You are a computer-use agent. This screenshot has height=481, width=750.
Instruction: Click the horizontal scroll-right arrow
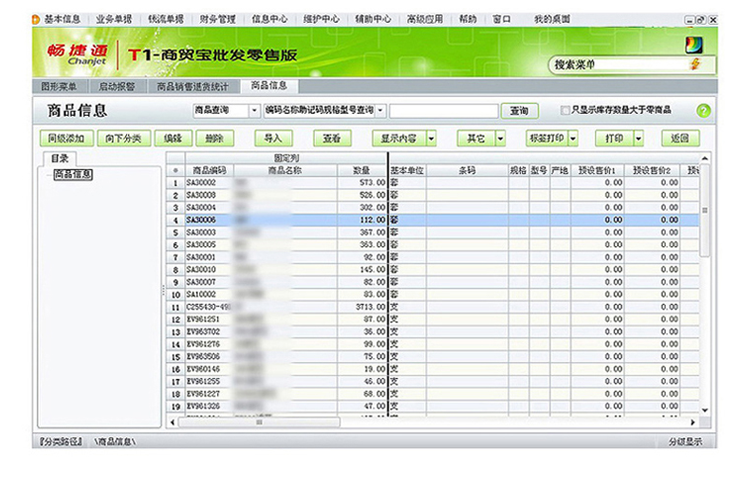(692, 422)
